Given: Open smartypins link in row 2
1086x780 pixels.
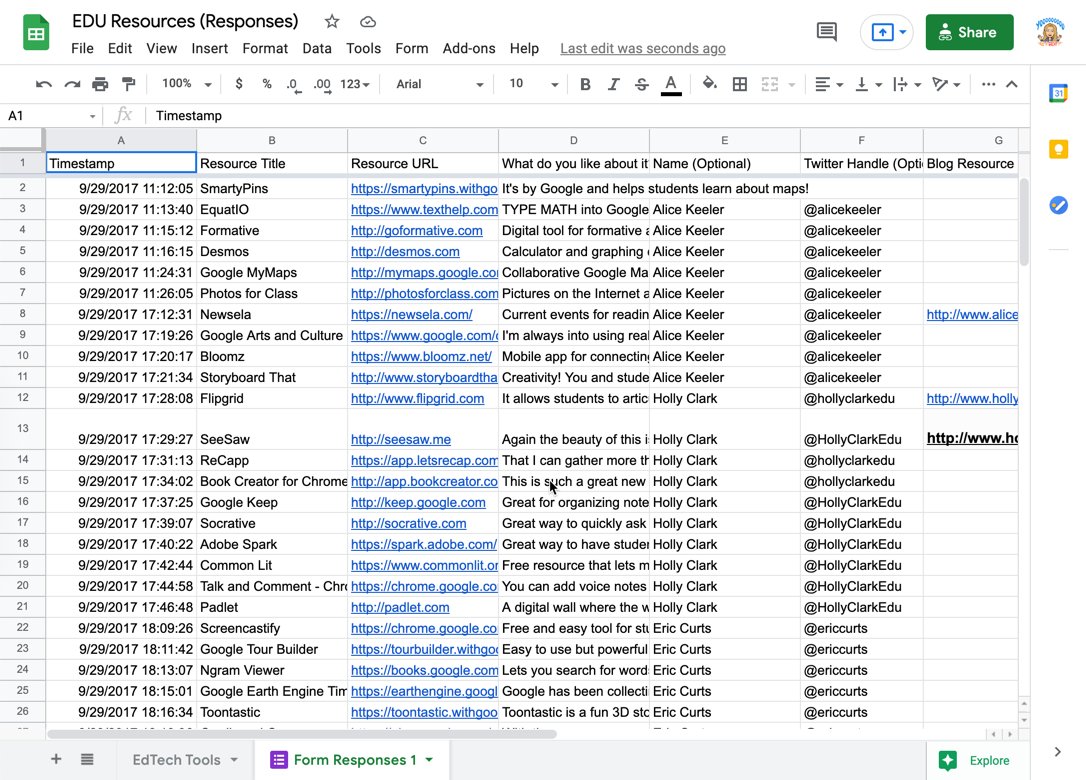Looking at the screenshot, I should coord(424,188).
